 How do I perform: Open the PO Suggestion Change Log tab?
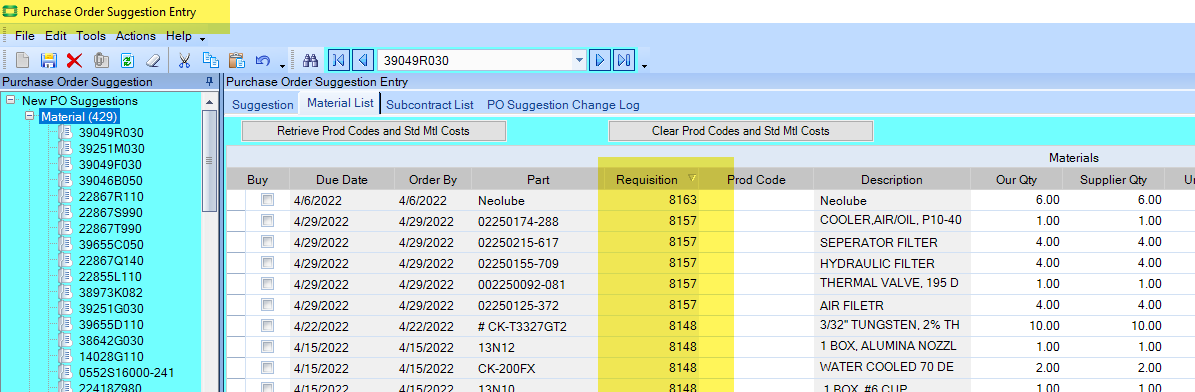click(563, 104)
